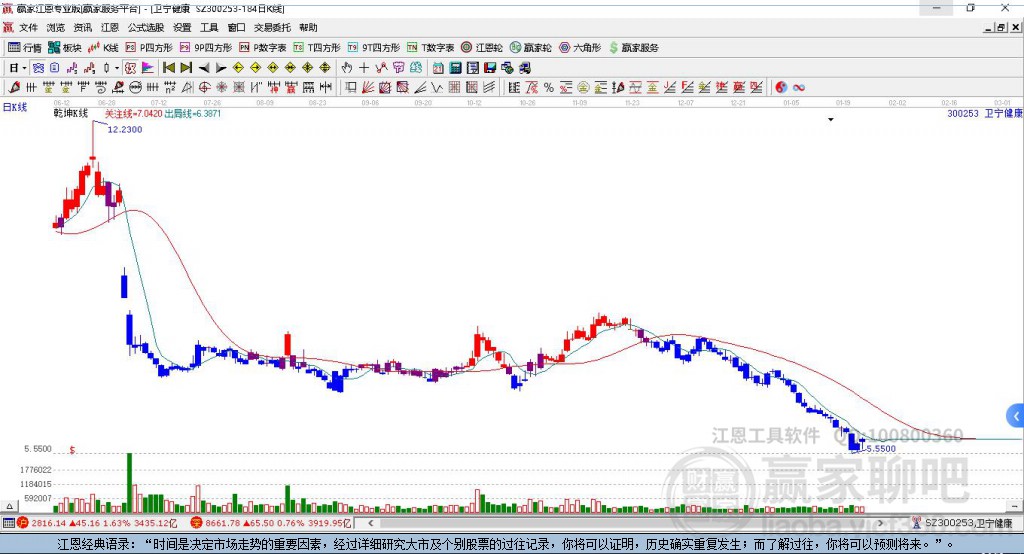Click the 乾坤K线 indicator label

[71, 113]
